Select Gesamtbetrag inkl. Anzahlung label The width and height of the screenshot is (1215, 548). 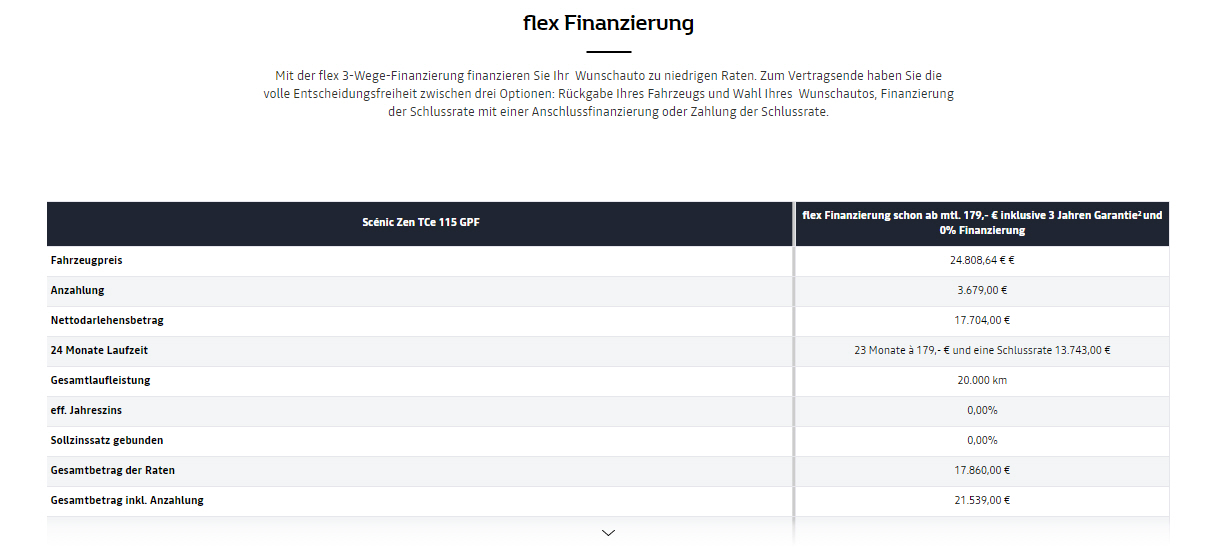tap(127, 500)
